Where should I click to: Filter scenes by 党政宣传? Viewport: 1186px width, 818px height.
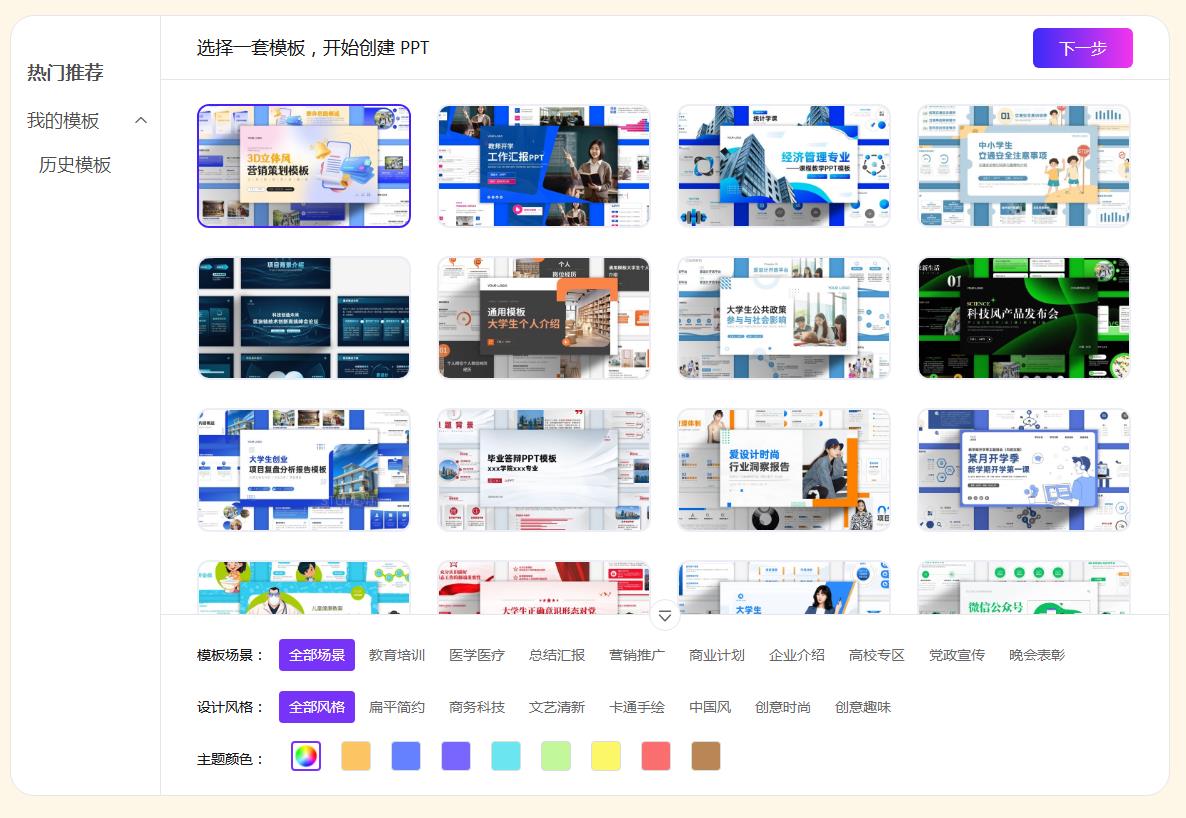(x=957, y=655)
